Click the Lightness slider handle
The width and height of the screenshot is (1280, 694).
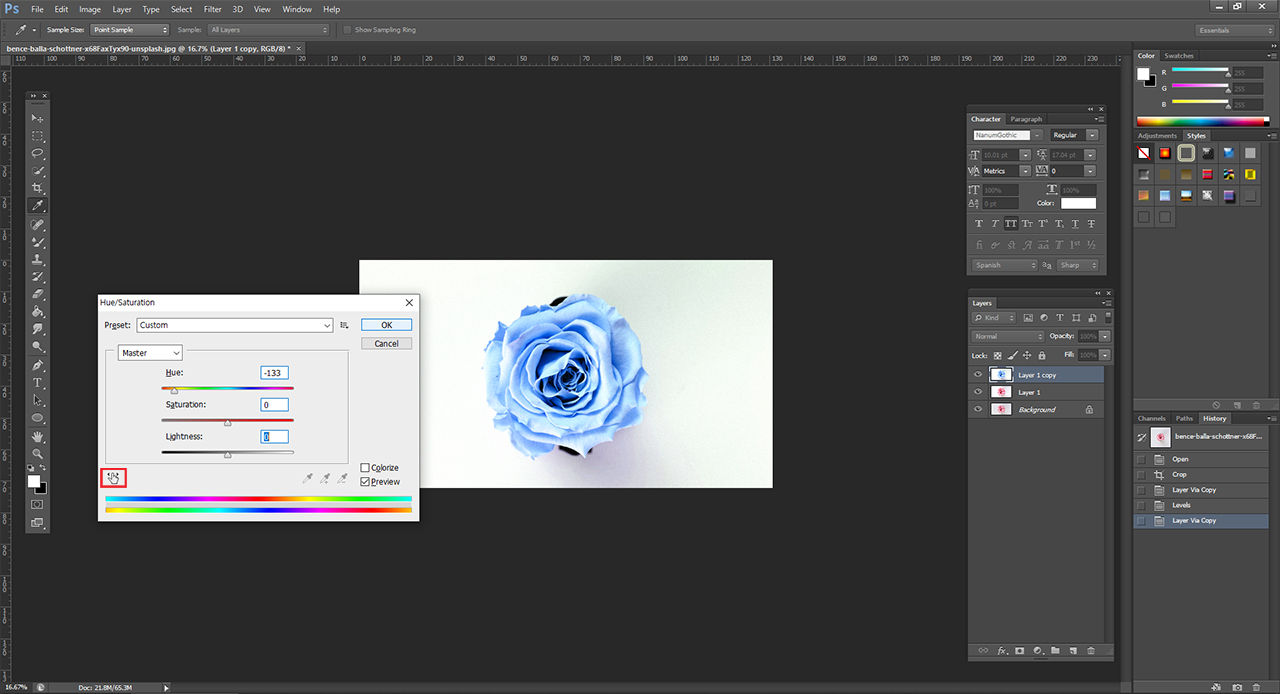coord(227,455)
